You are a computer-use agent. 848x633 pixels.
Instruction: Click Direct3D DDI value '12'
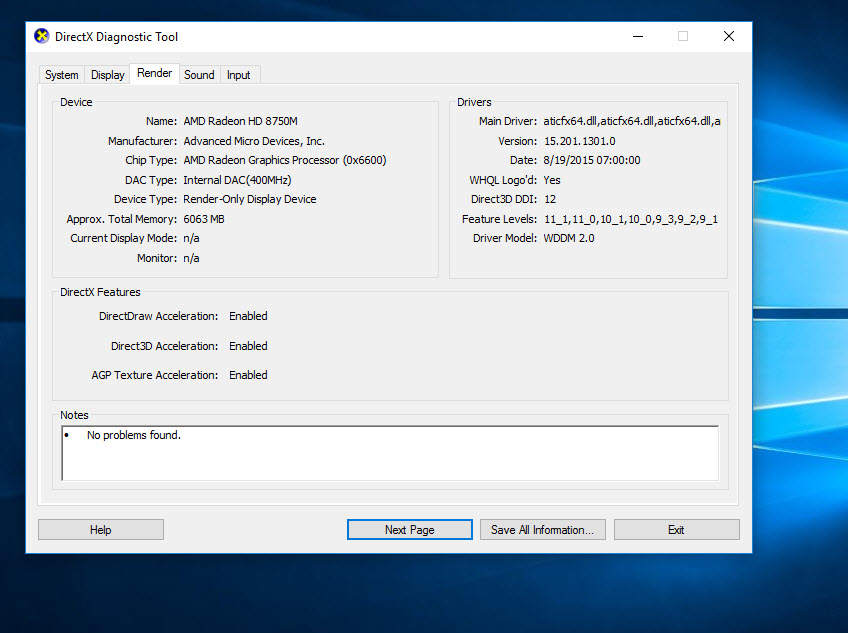pos(550,199)
